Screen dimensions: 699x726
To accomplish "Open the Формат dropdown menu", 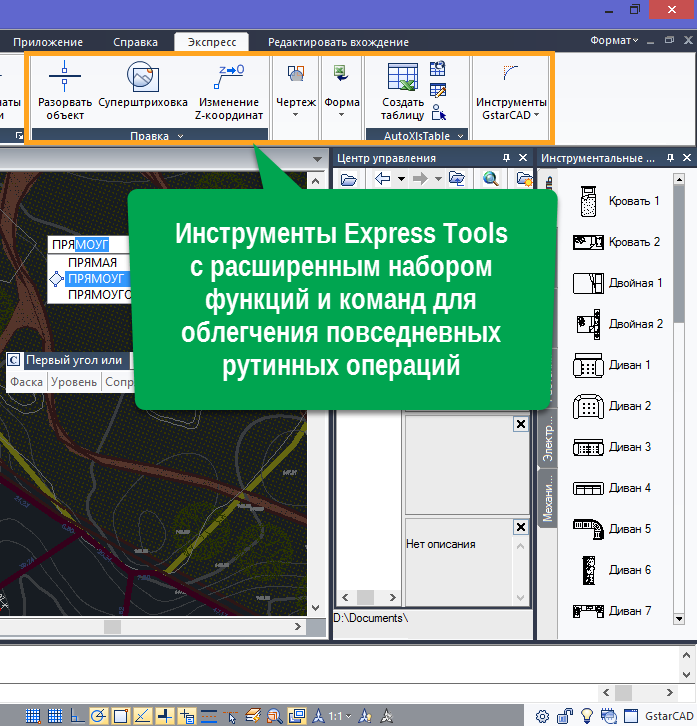I will (614, 41).
